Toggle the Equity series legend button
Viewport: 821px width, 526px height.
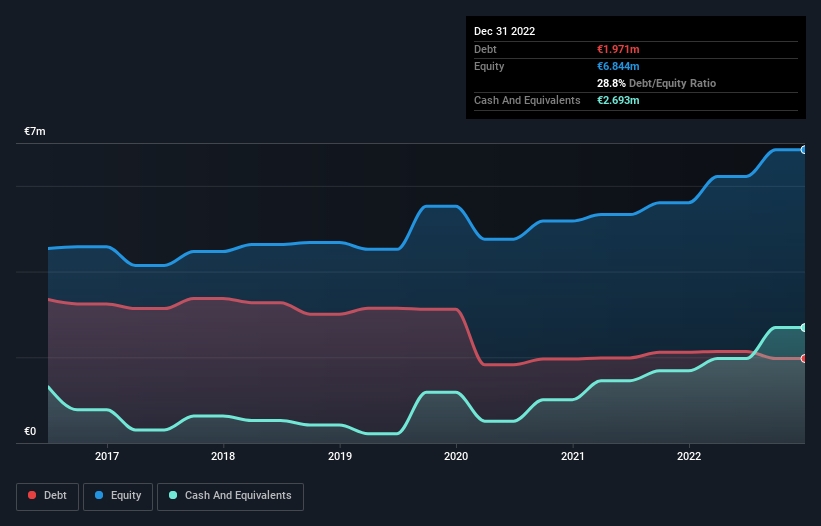point(118,496)
